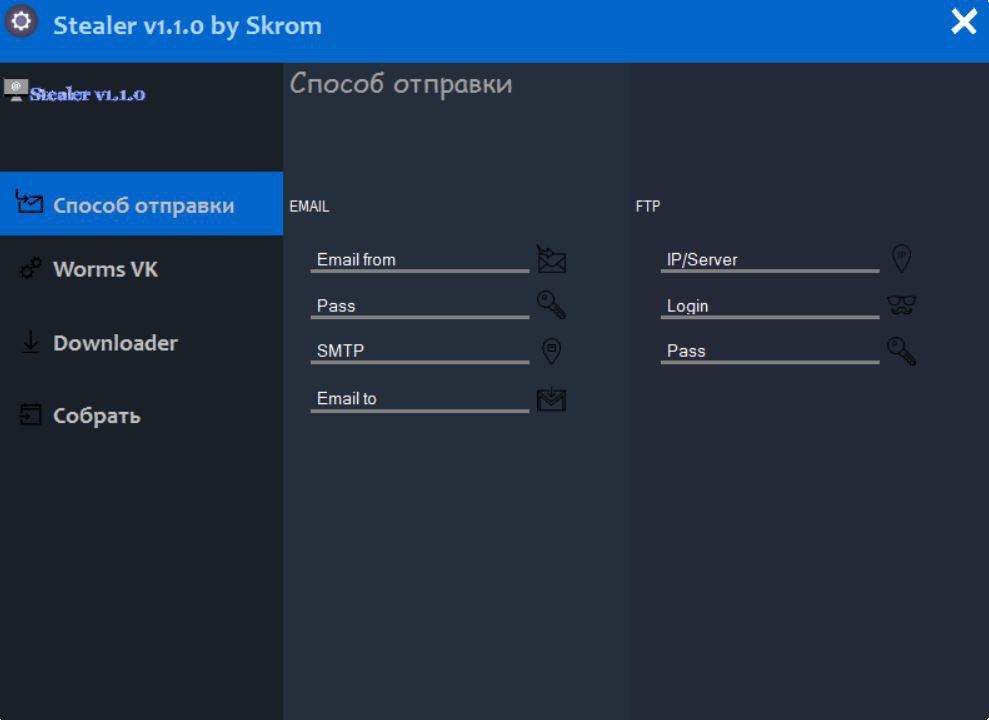This screenshot has height=720, width=989.
Task: Open the Downloader section in the sidebar
Action: [114, 342]
